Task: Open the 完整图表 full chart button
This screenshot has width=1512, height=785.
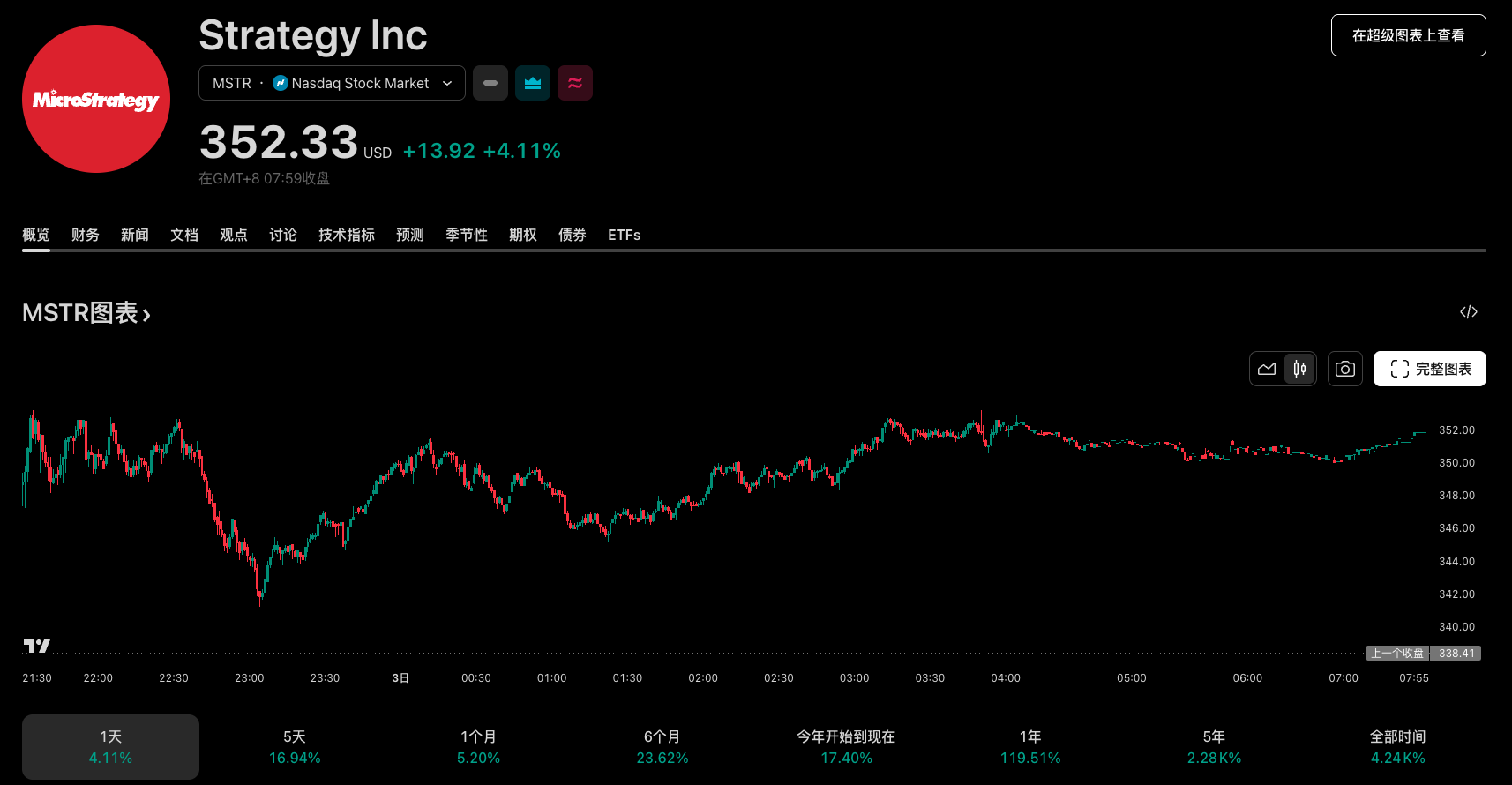Action: tap(1429, 369)
